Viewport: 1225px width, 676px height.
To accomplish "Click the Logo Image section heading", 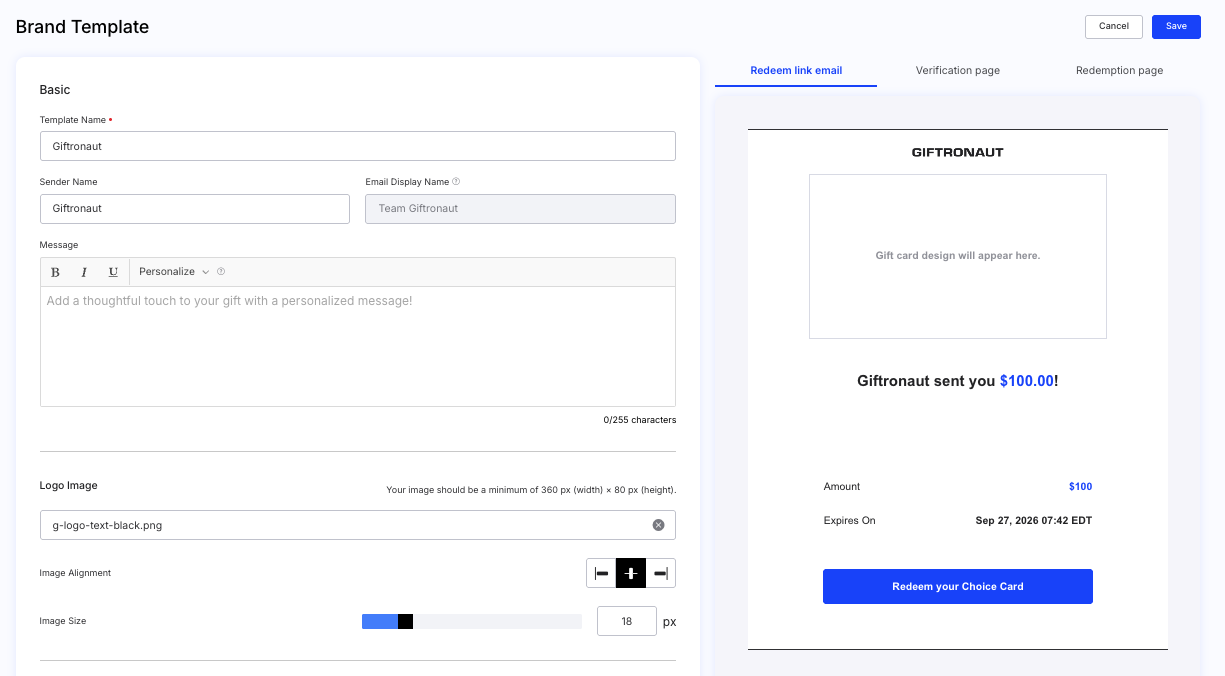I will pos(69,486).
